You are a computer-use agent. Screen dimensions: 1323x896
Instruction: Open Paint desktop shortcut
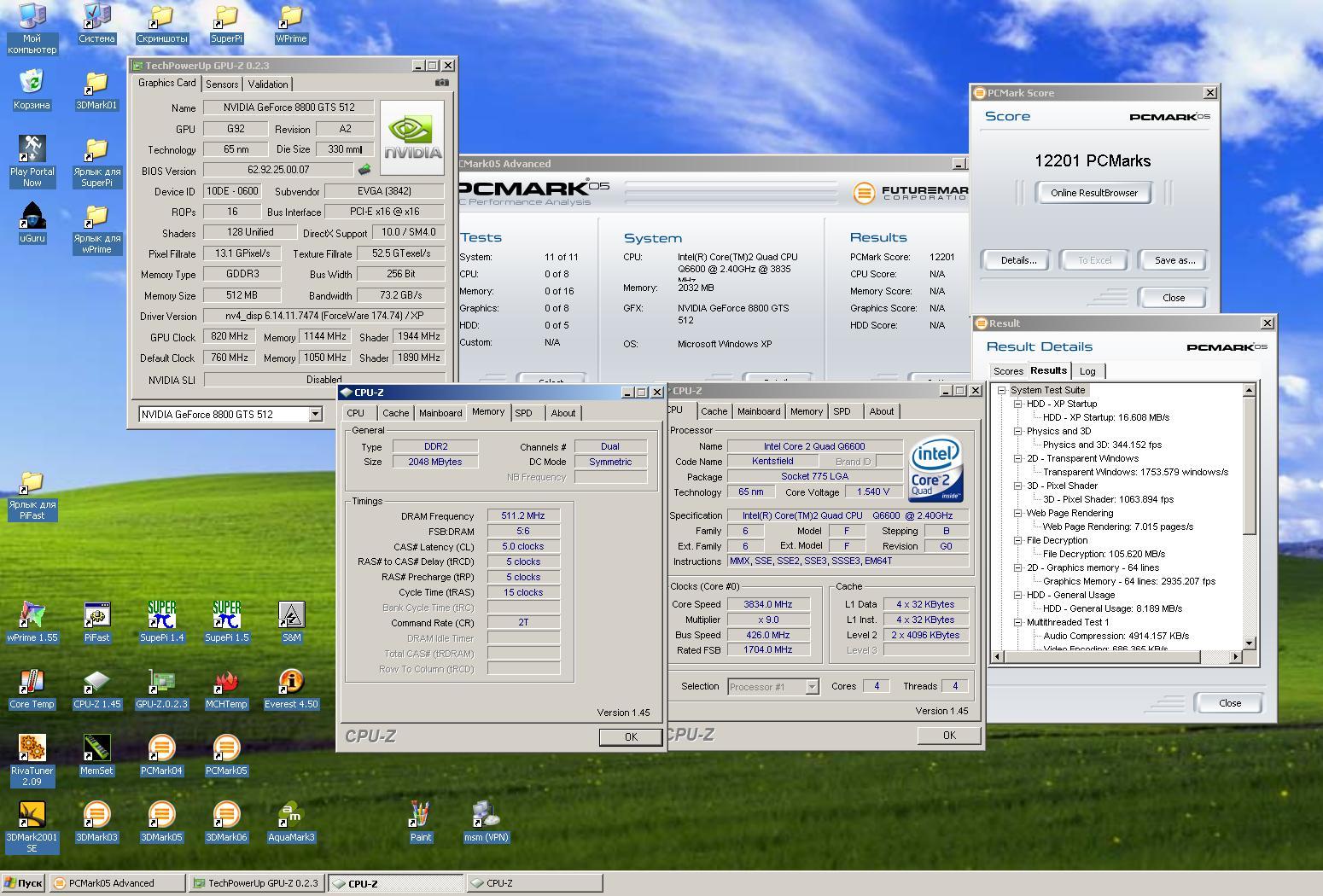click(420, 822)
